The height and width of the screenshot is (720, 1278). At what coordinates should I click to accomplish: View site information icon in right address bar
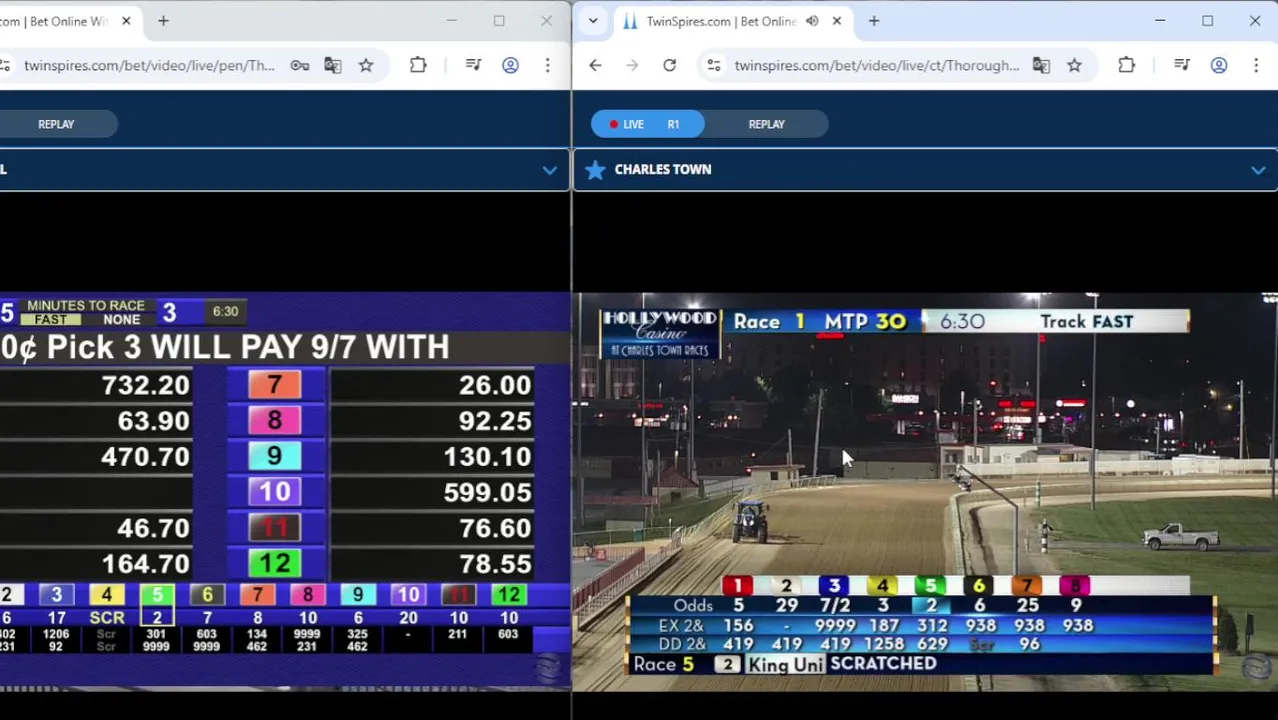click(713, 65)
